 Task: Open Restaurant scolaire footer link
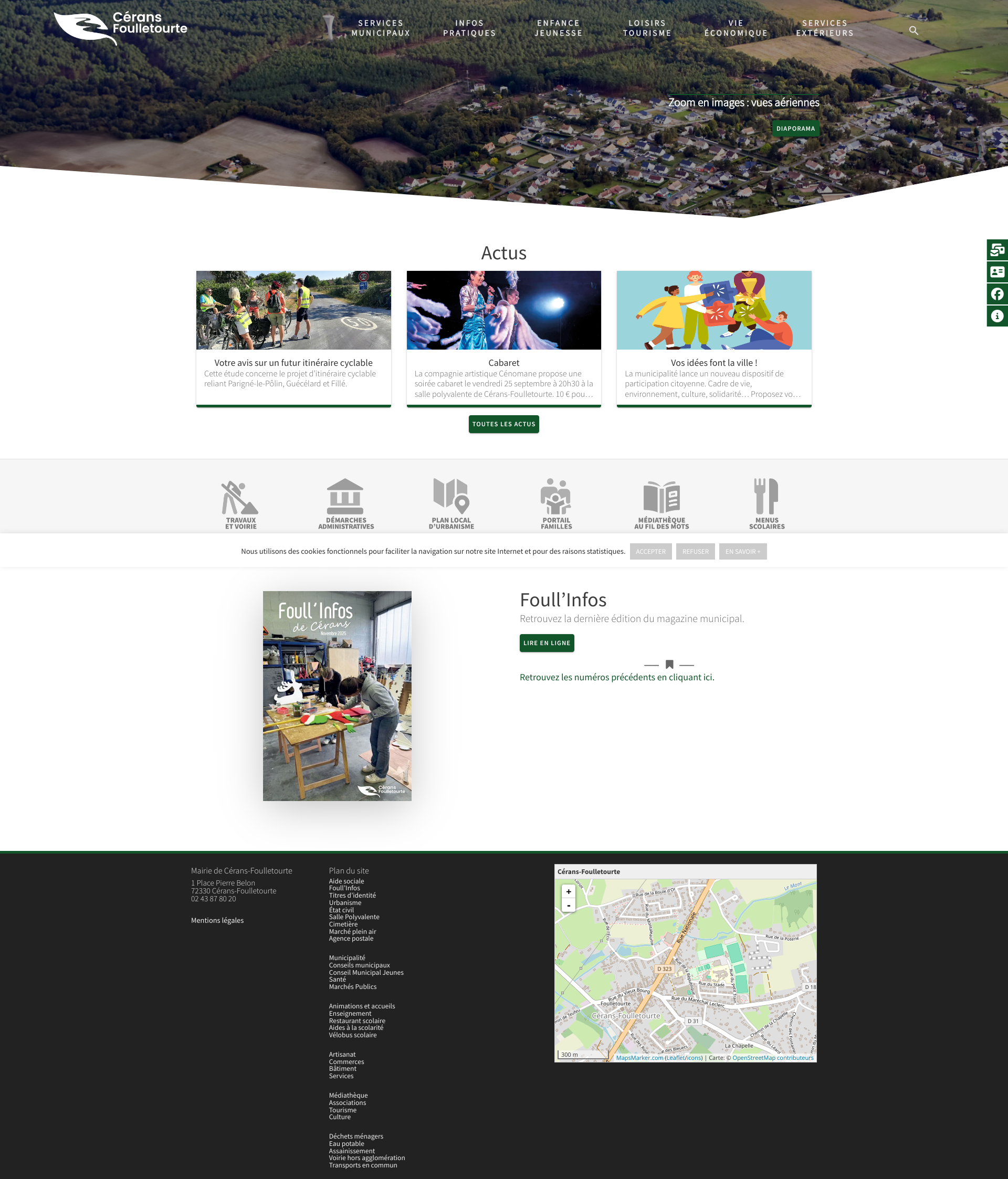tap(357, 1021)
